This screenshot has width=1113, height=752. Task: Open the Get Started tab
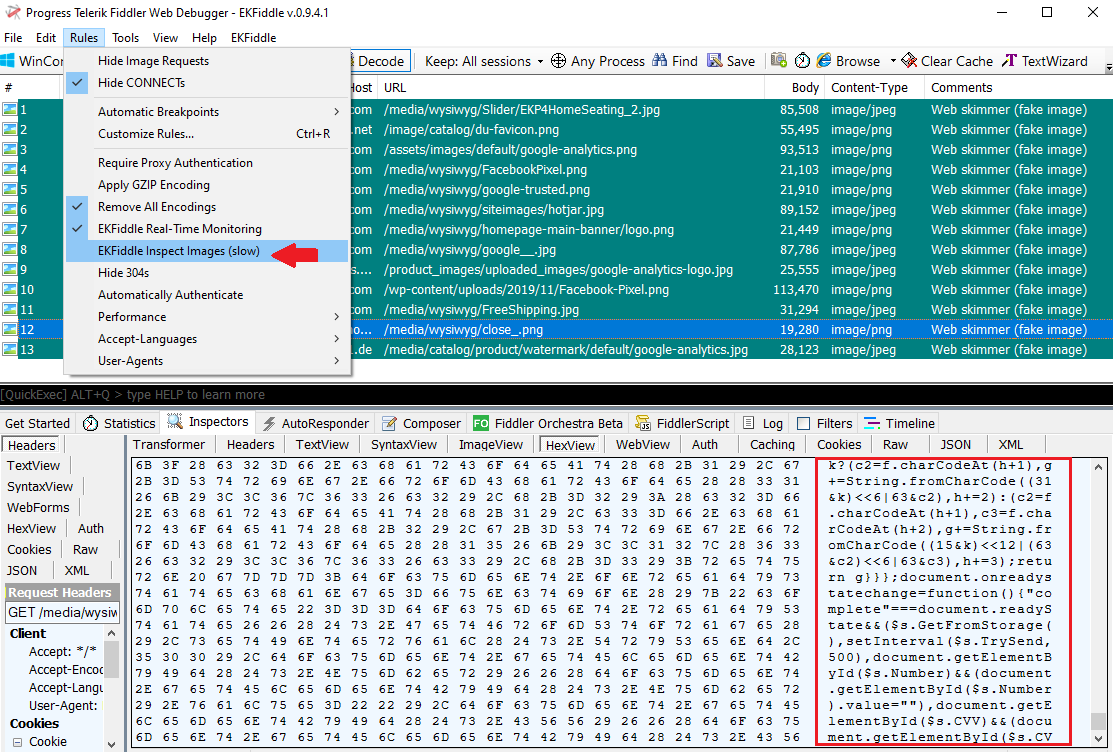pos(38,423)
